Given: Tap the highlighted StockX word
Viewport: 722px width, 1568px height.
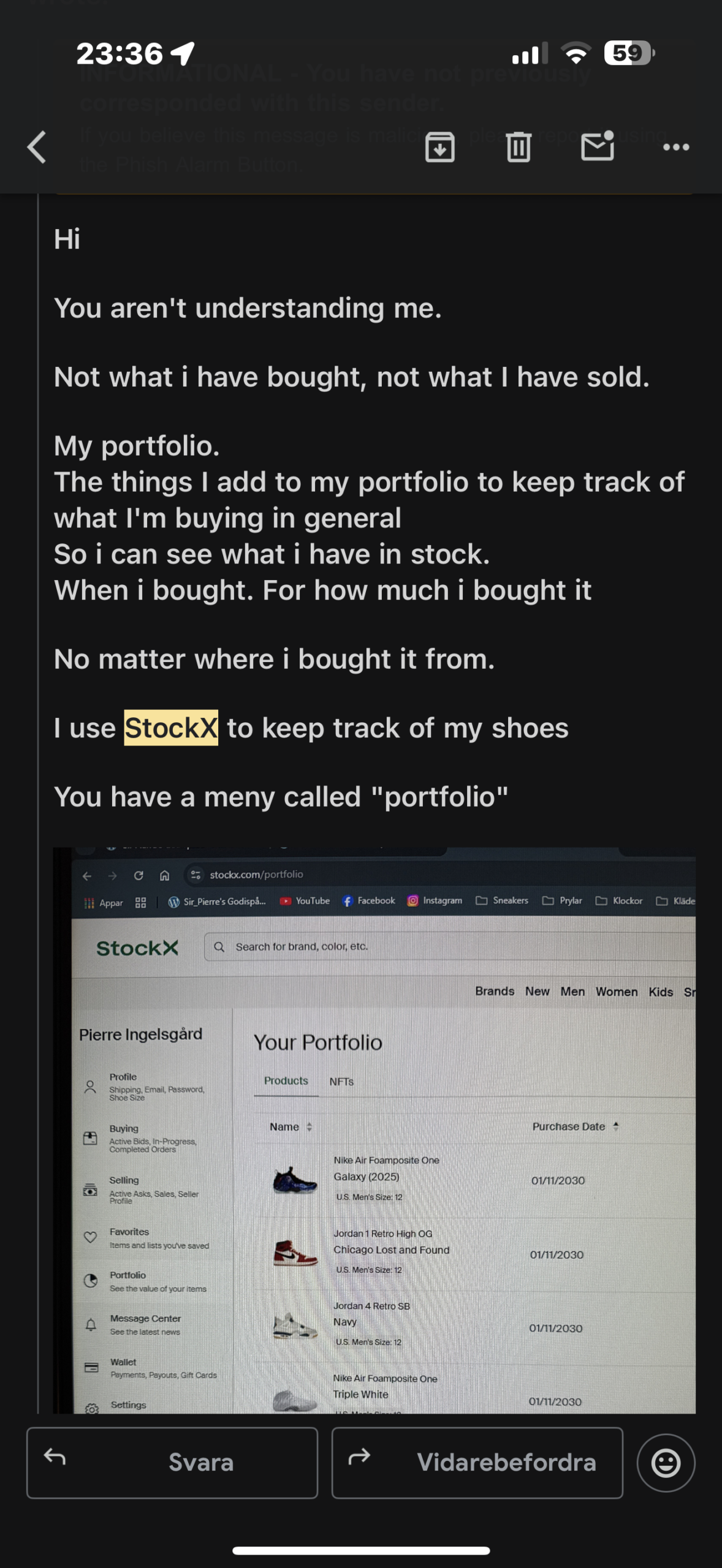Looking at the screenshot, I should (x=171, y=728).
